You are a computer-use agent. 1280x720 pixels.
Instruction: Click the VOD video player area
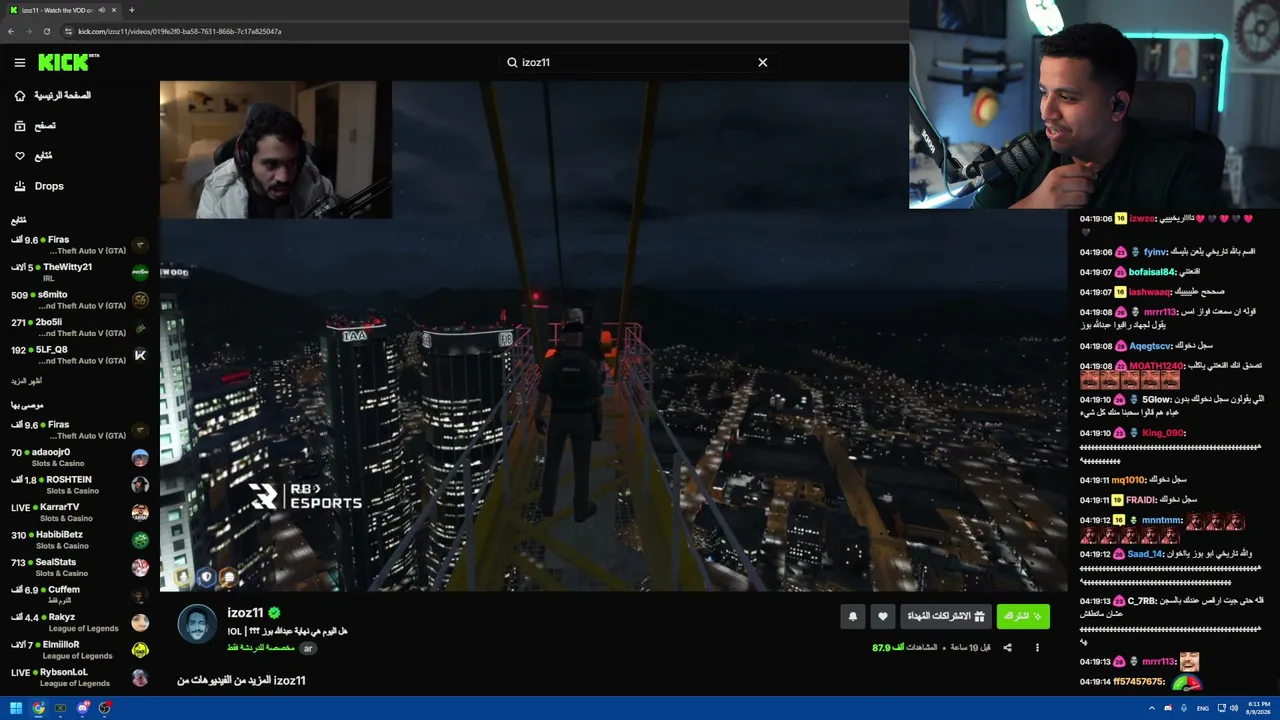click(x=614, y=337)
